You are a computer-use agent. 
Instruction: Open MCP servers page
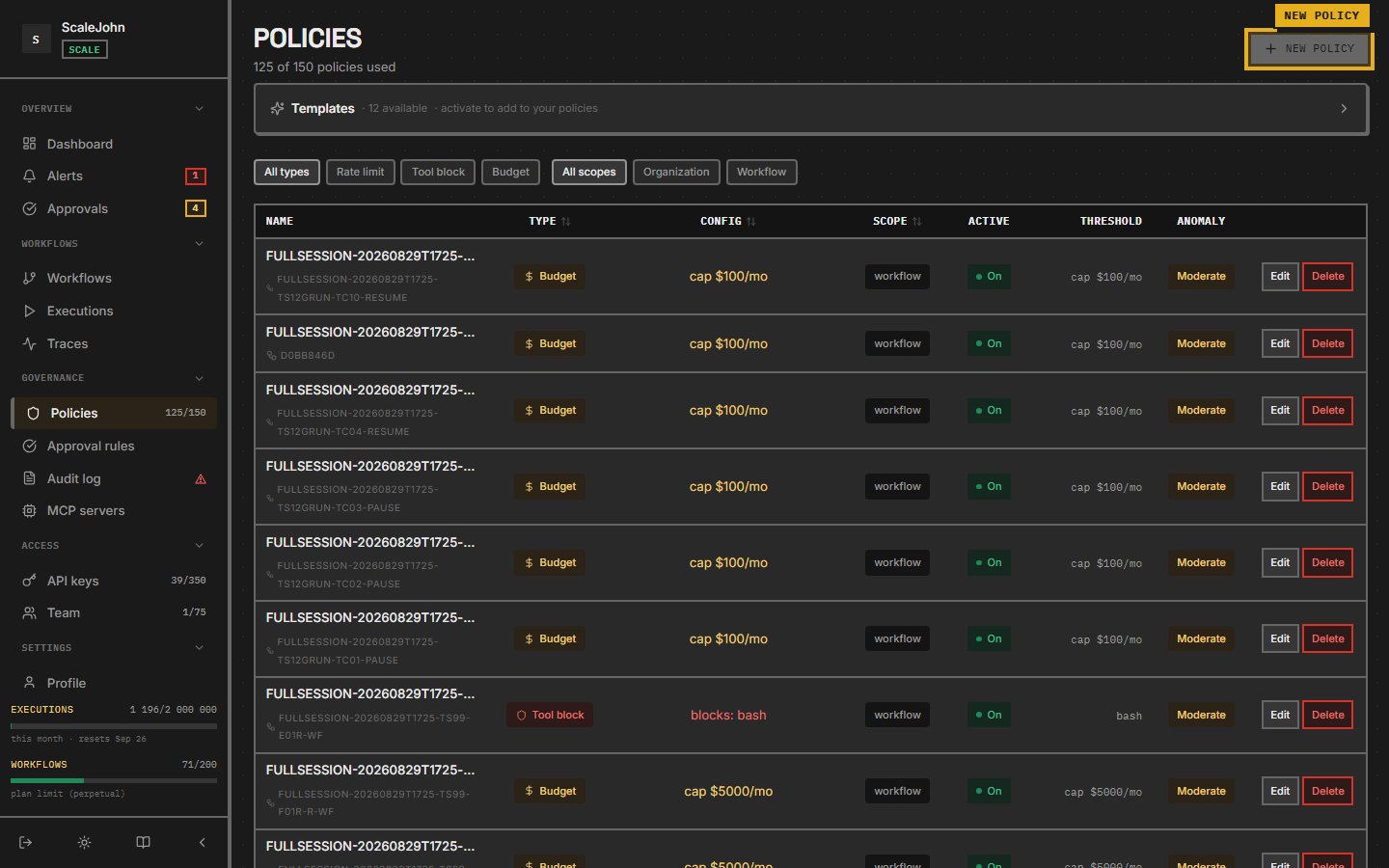[x=114, y=510]
